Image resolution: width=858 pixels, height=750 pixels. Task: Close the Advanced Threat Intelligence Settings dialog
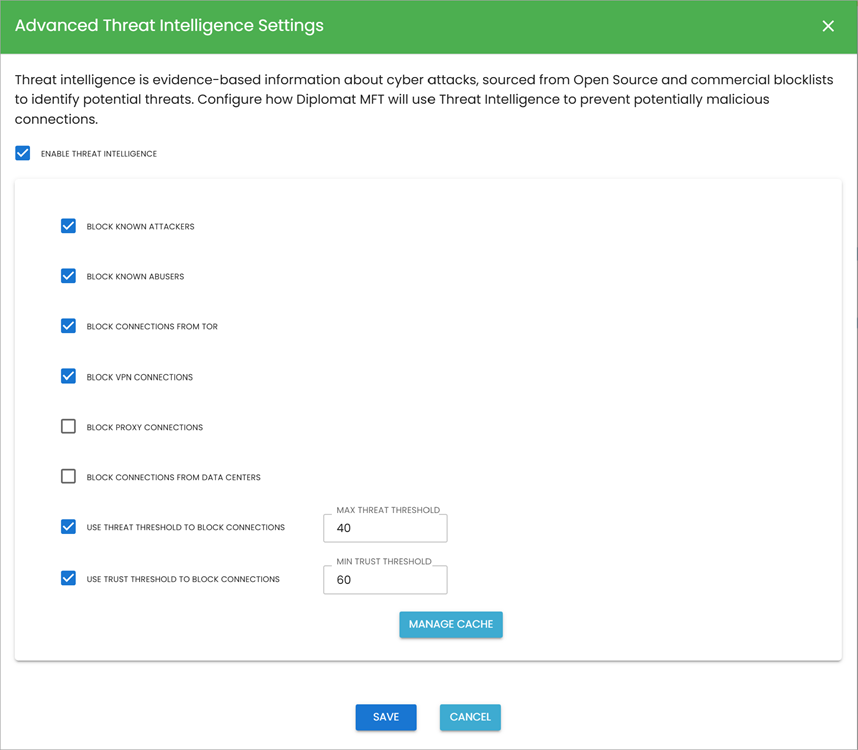[x=828, y=26]
